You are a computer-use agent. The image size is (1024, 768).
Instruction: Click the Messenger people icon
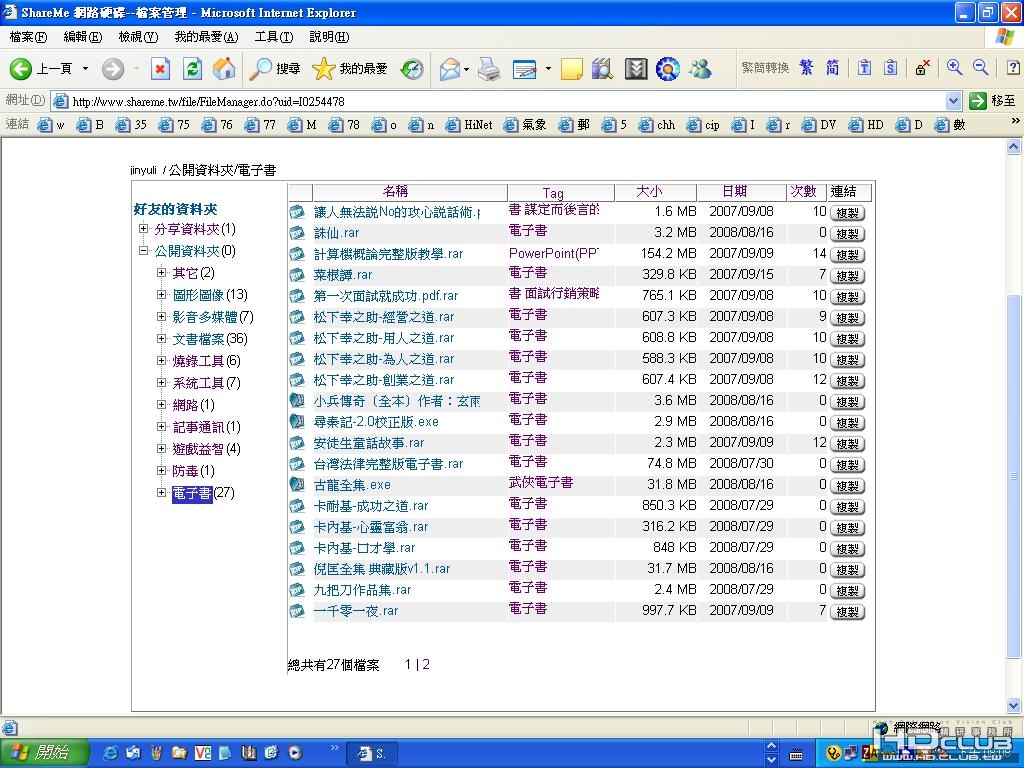(700, 68)
